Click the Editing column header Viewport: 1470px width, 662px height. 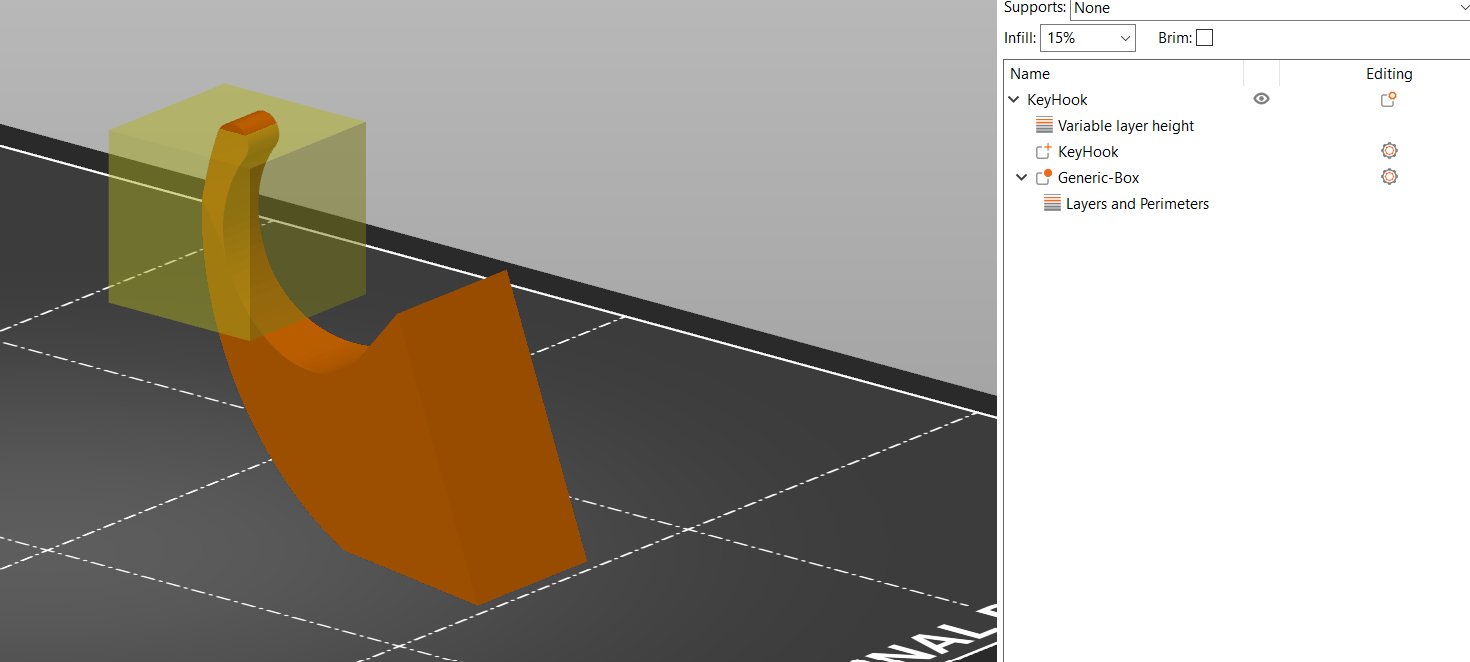1389,74
